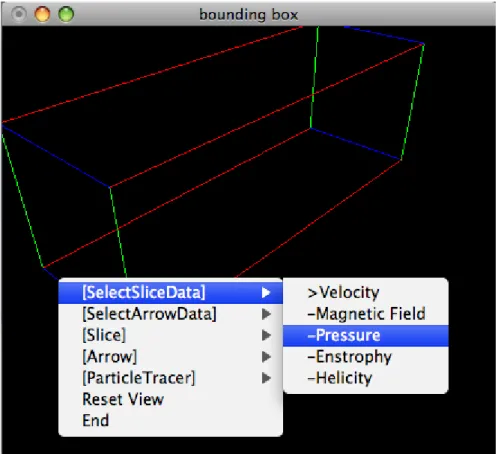Click the arrow beside [SelectArrowData]
This screenshot has width=501, height=454.
pyautogui.click(x=266, y=314)
